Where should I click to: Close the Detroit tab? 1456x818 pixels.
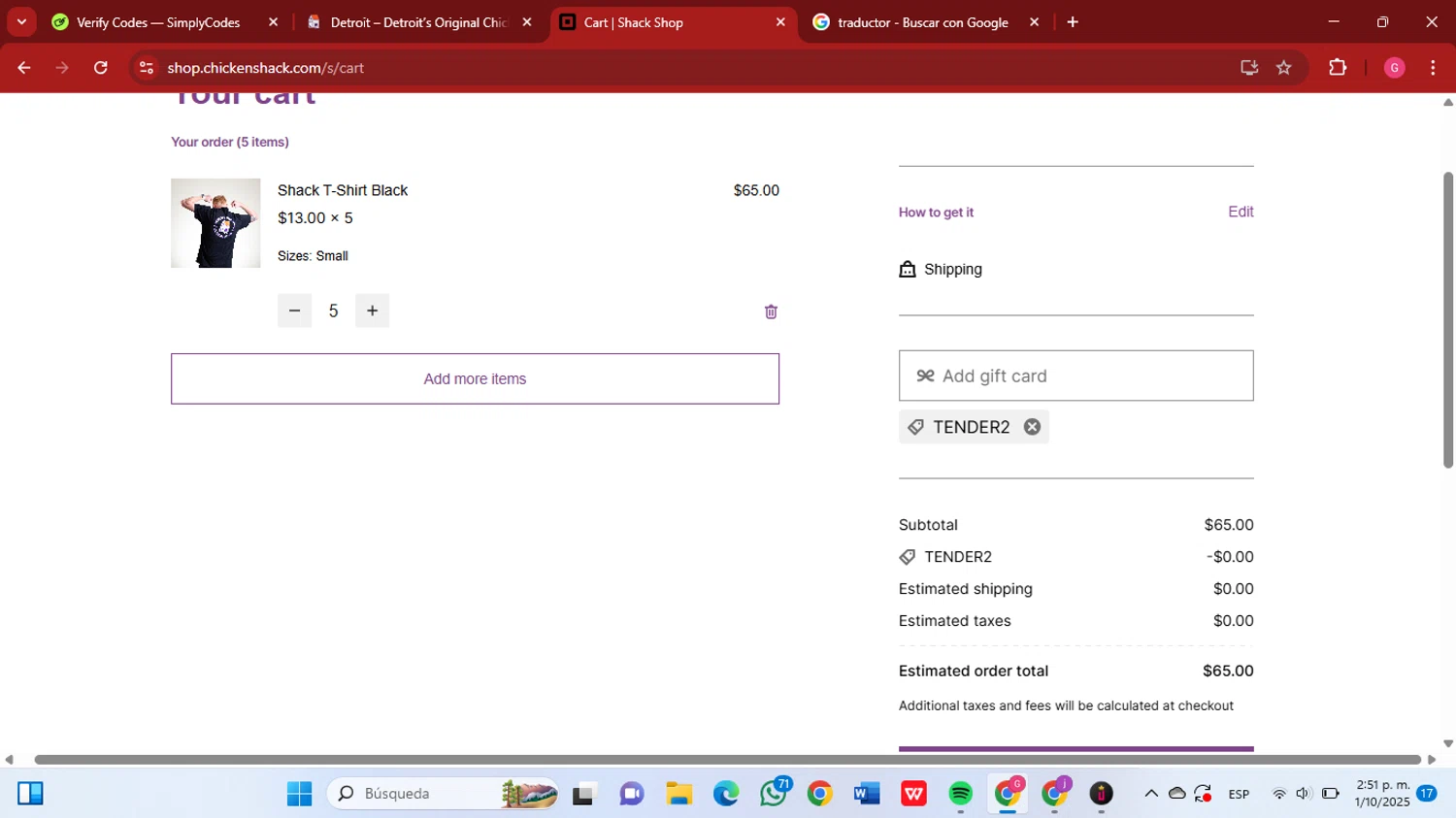527,22
